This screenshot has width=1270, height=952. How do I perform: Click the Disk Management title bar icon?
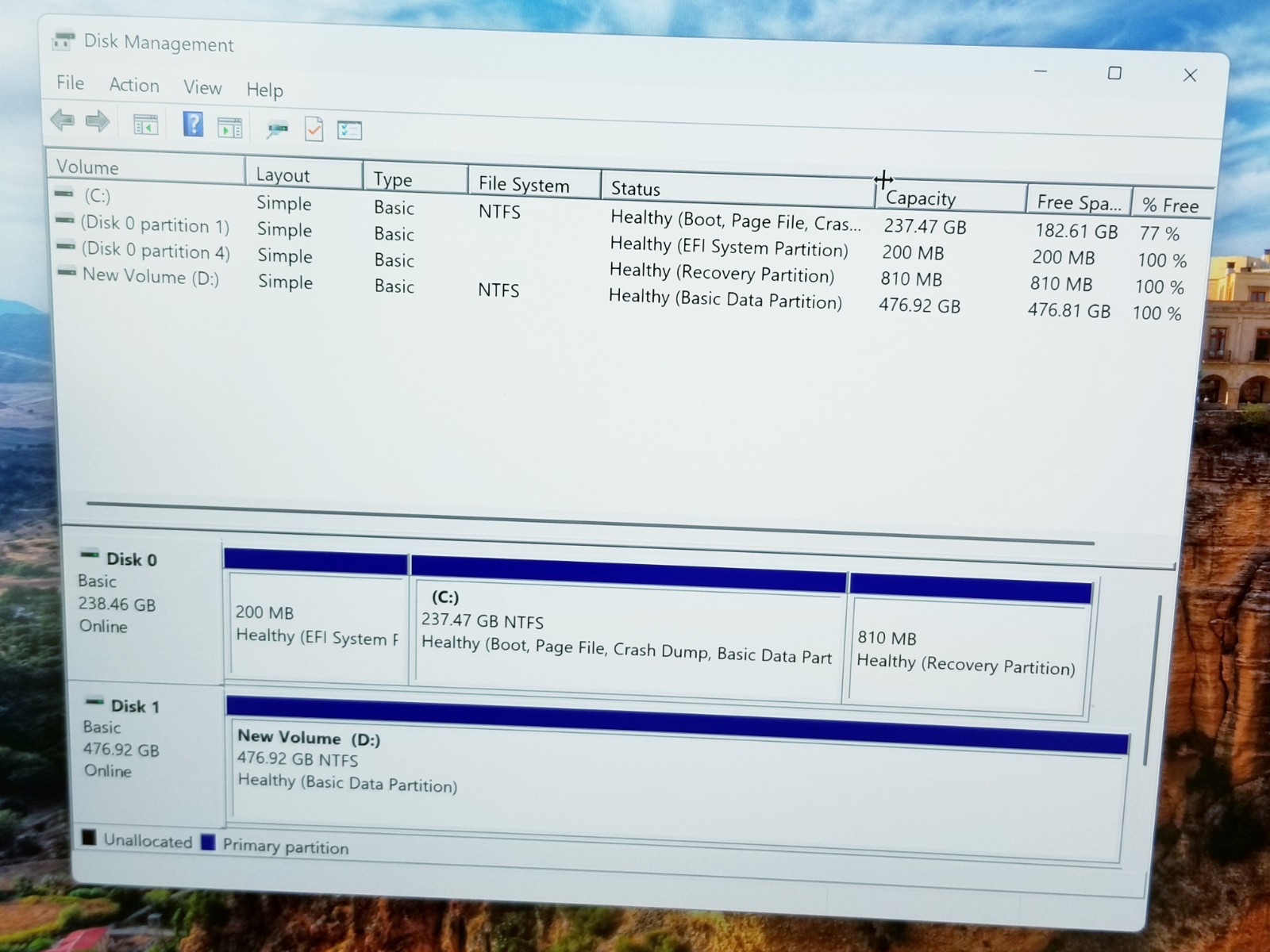point(63,40)
